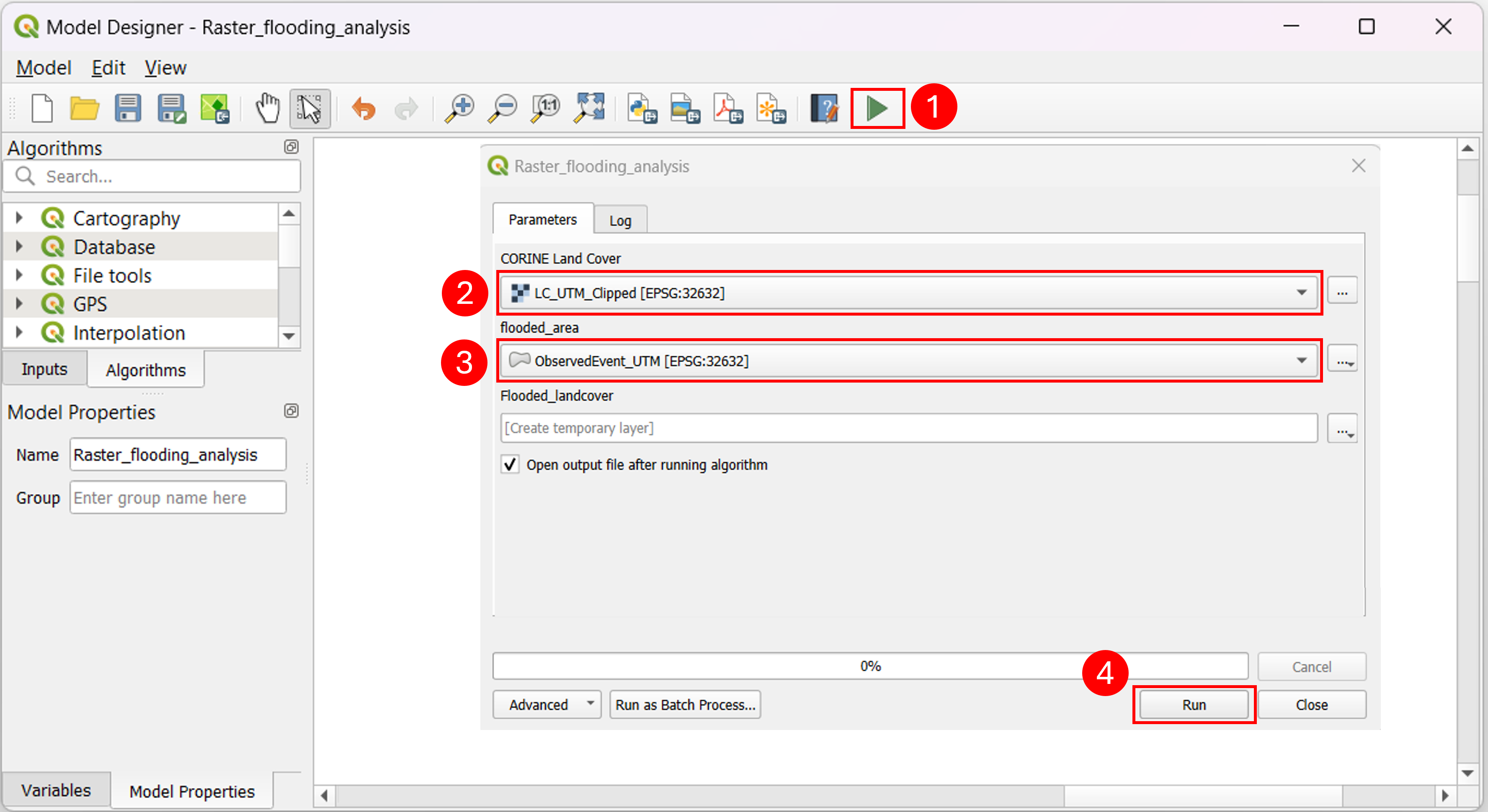Switch to the Inputs tab

[44, 369]
